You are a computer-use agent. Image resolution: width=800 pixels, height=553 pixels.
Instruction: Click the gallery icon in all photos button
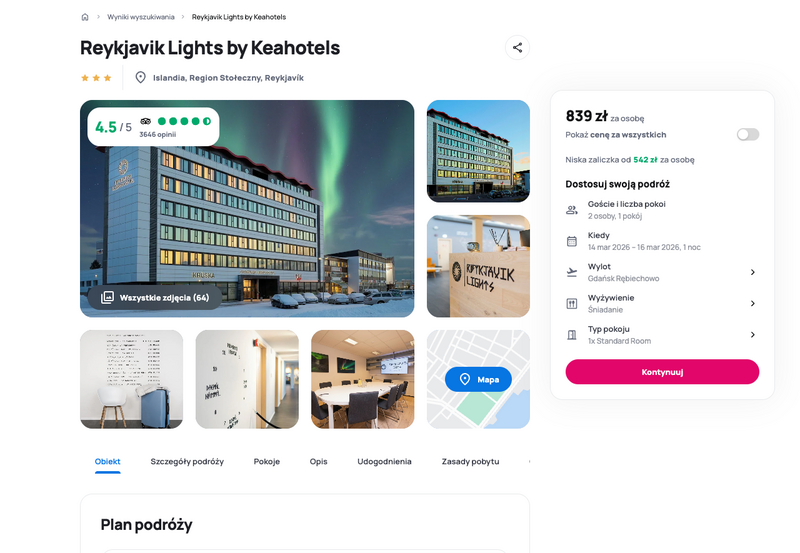pyautogui.click(x=107, y=297)
